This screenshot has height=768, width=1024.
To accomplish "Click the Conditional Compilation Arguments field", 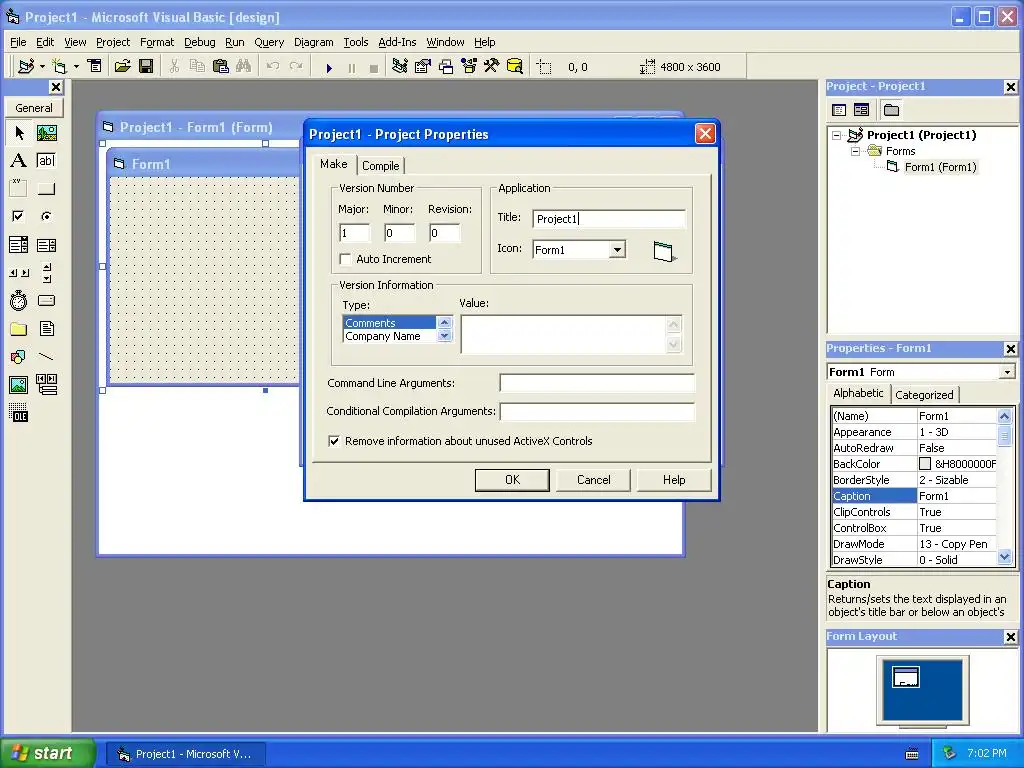I will 597,411.
